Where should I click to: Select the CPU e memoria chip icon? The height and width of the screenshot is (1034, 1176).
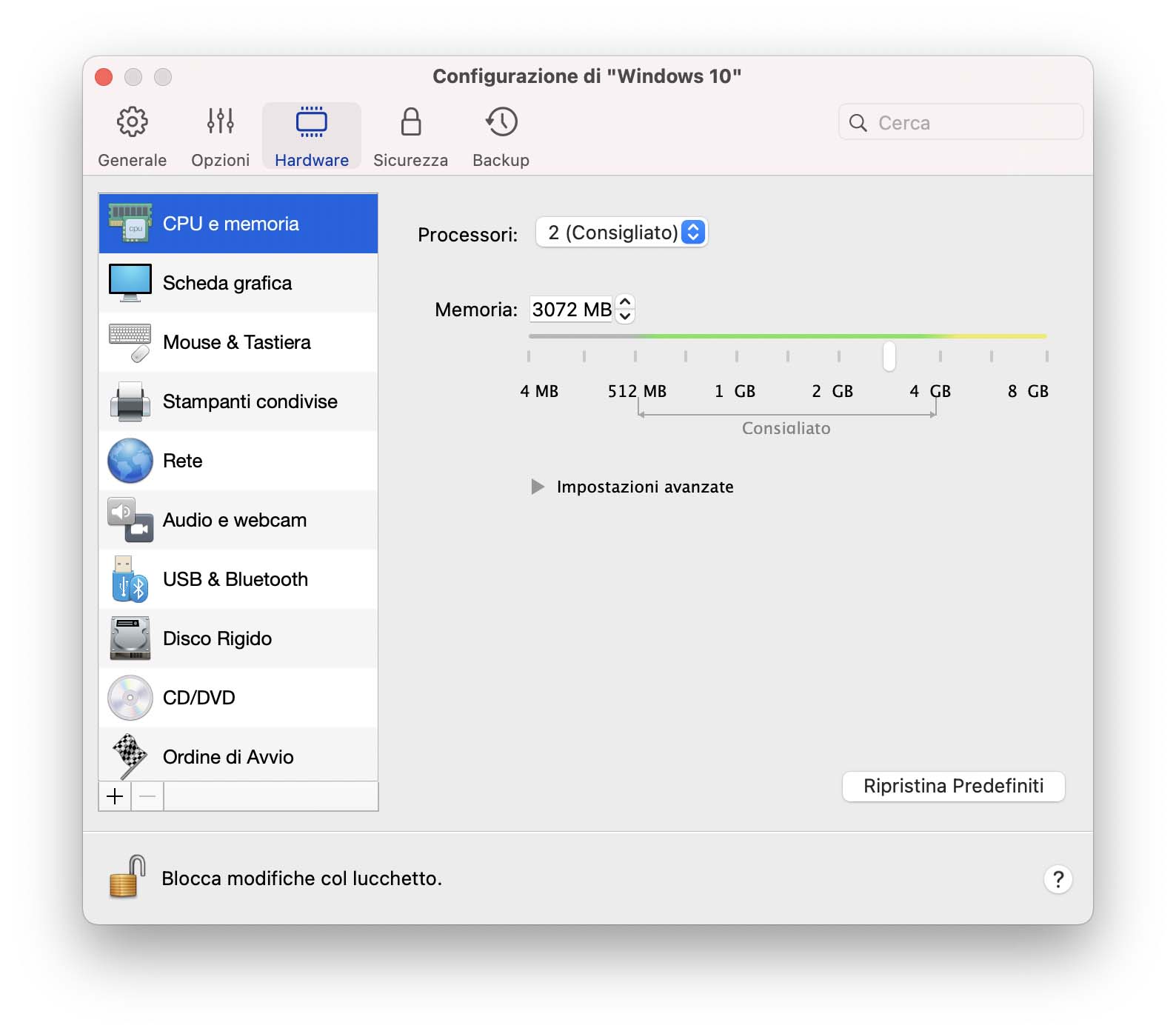click(130, 224)
